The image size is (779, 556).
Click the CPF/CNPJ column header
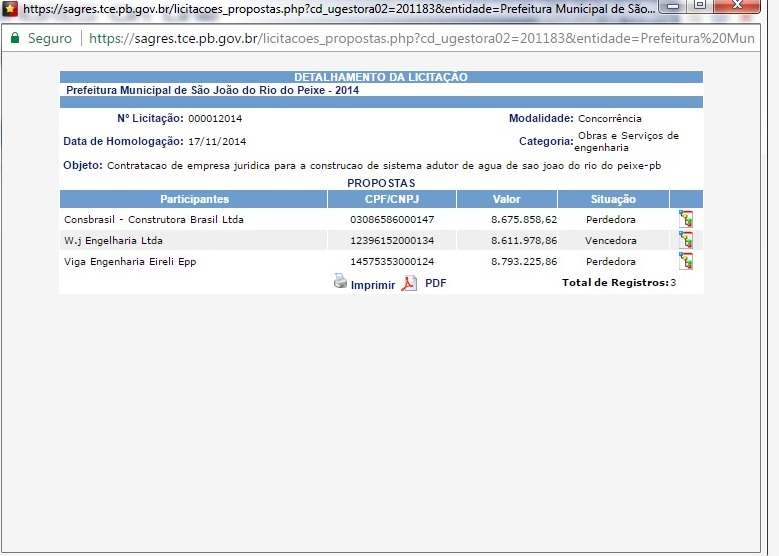tap(391, 199)
